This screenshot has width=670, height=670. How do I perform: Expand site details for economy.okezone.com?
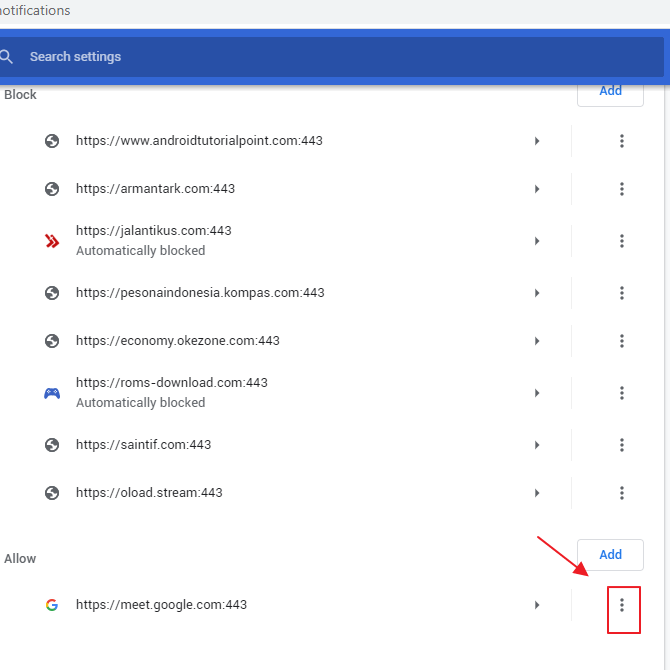pos(537,341)
